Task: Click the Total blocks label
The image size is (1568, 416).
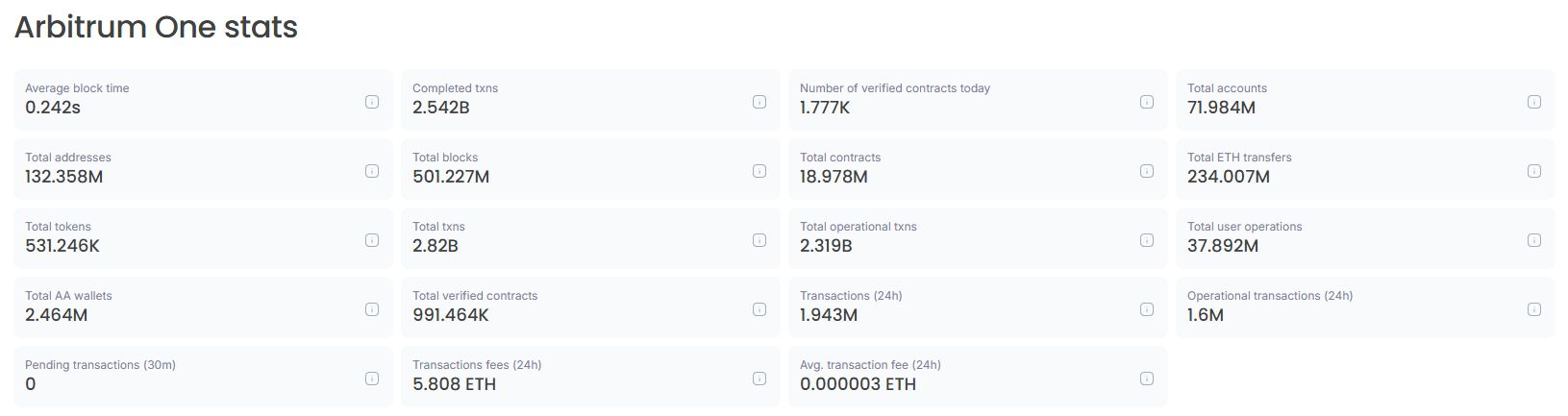Action: (445, 158)
